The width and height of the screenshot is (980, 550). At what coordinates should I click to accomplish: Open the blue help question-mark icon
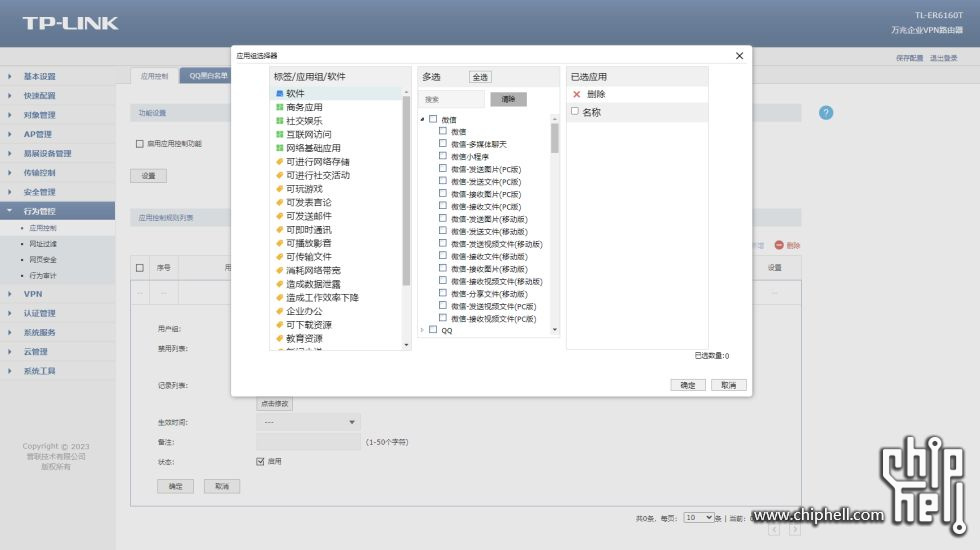point(826,112)
